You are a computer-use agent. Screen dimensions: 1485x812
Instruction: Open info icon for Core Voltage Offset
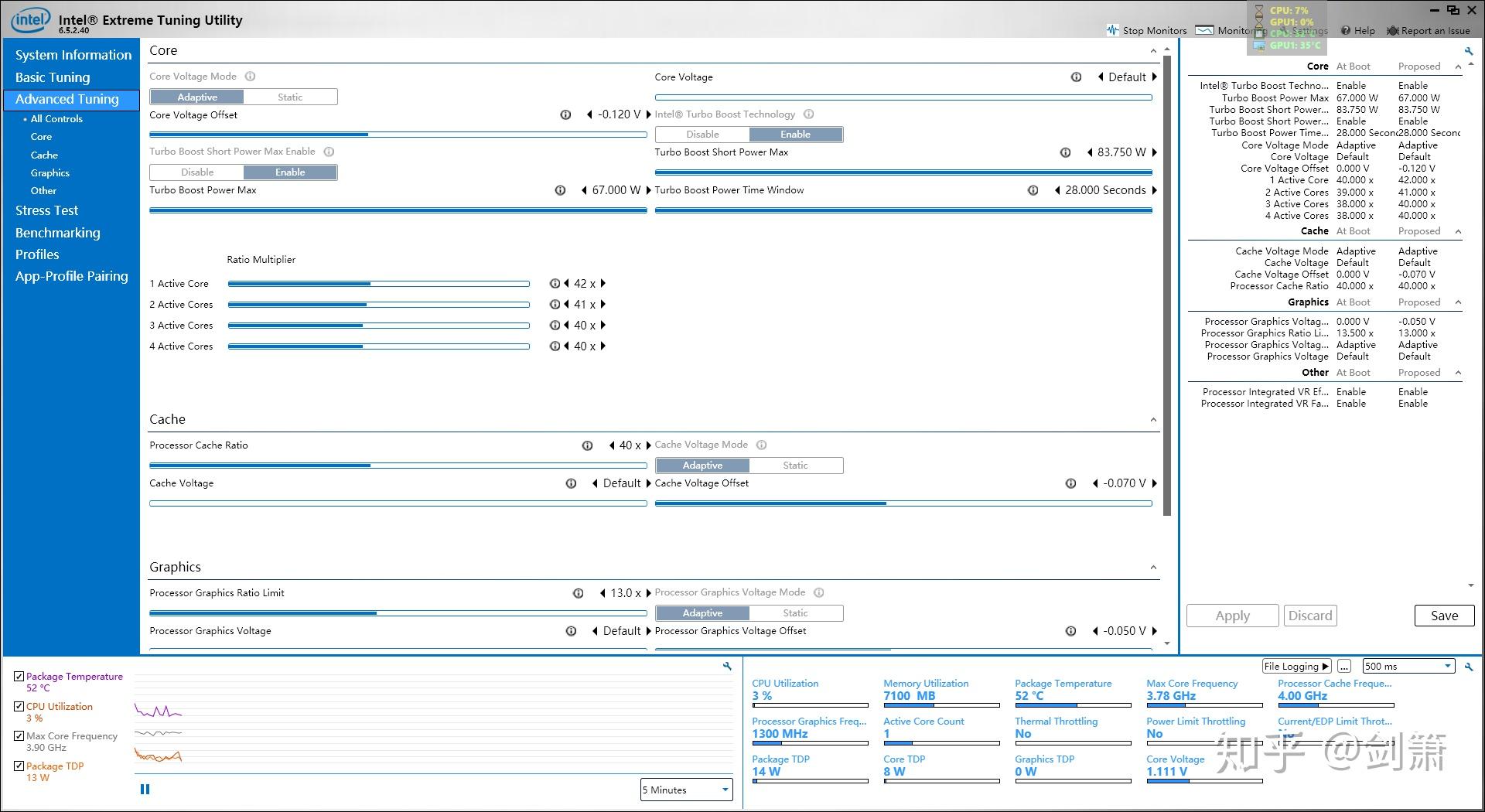[x=565, y=114]
